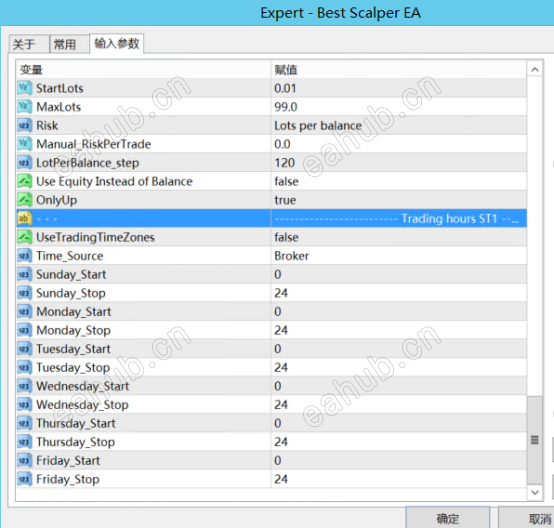Select the Risk value Lots per balance
The image size is (554, 528).
pyautogui.click(x=318, y=125)
